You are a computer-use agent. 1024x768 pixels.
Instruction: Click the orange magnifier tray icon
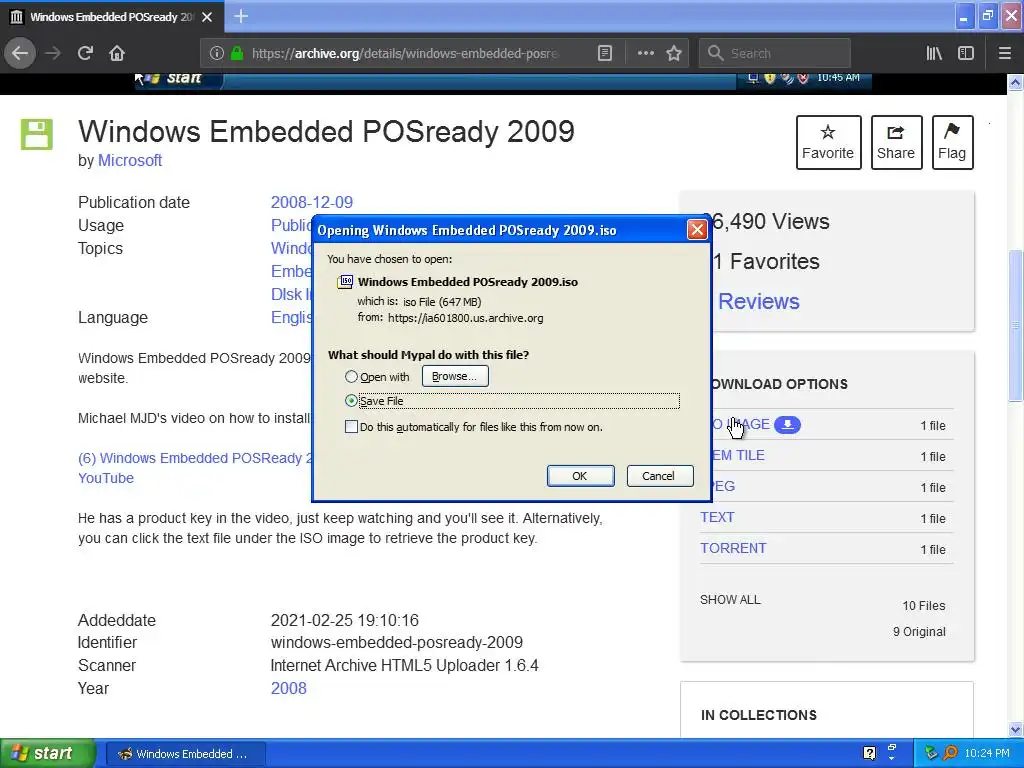pos(950,753)
